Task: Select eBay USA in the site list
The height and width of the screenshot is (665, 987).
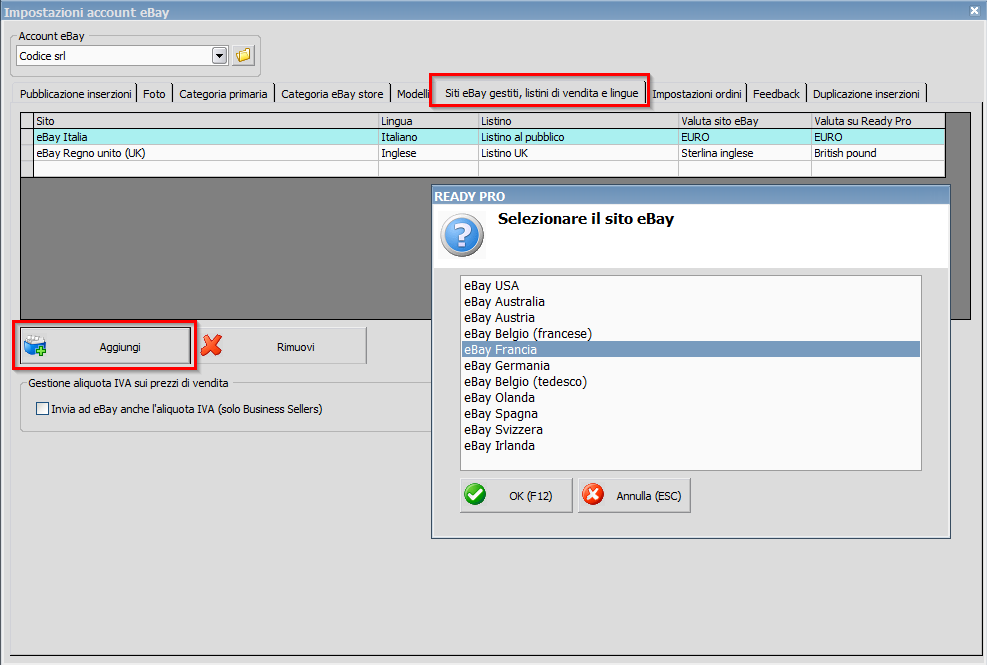Action: (x=691, y=286)
